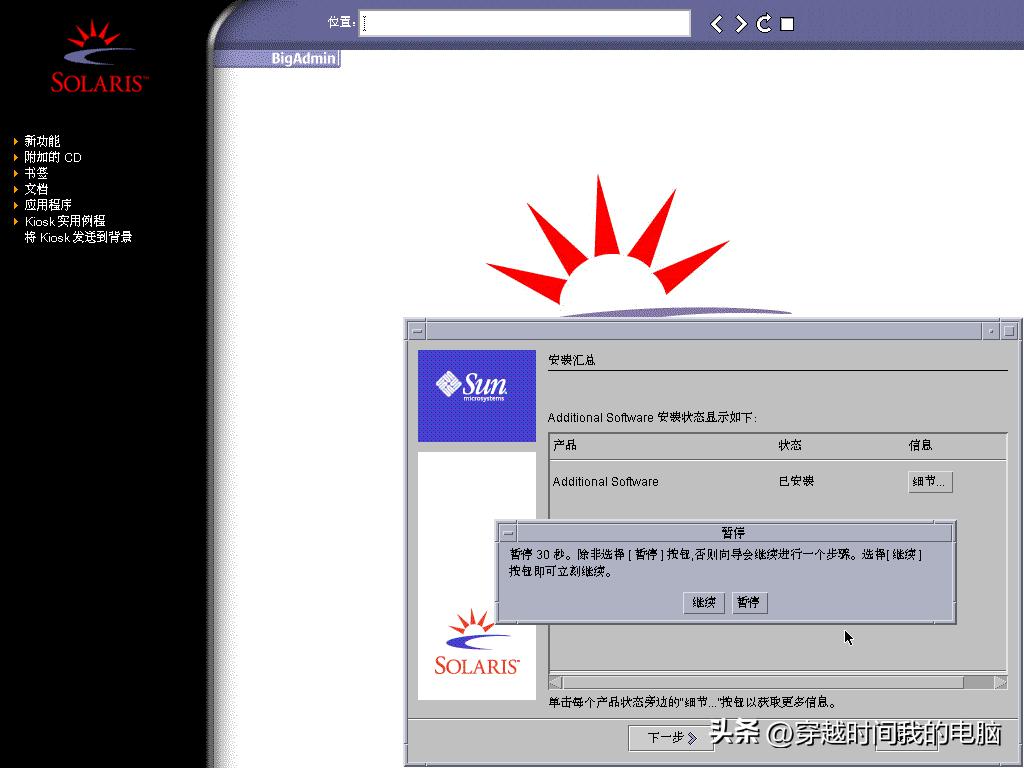Click the 细节... button for Additional Software
Screen dimensions: 1024x768
[x=930, y=482]
